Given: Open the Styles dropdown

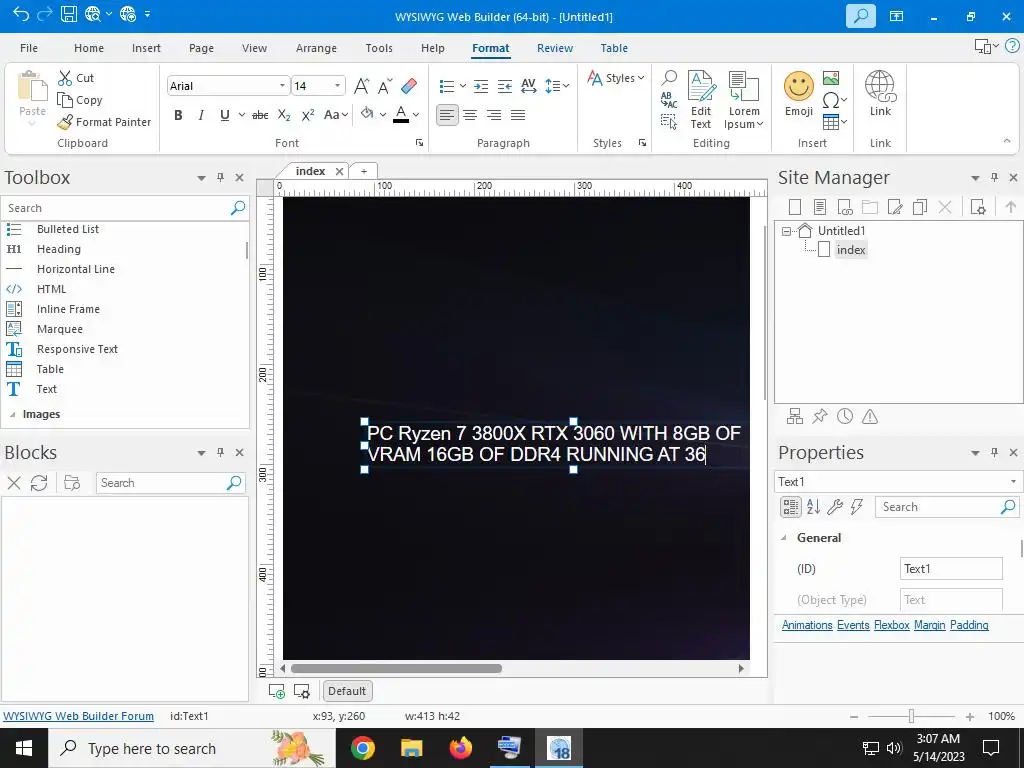Looking at the screenshot, I should point(616,78).
